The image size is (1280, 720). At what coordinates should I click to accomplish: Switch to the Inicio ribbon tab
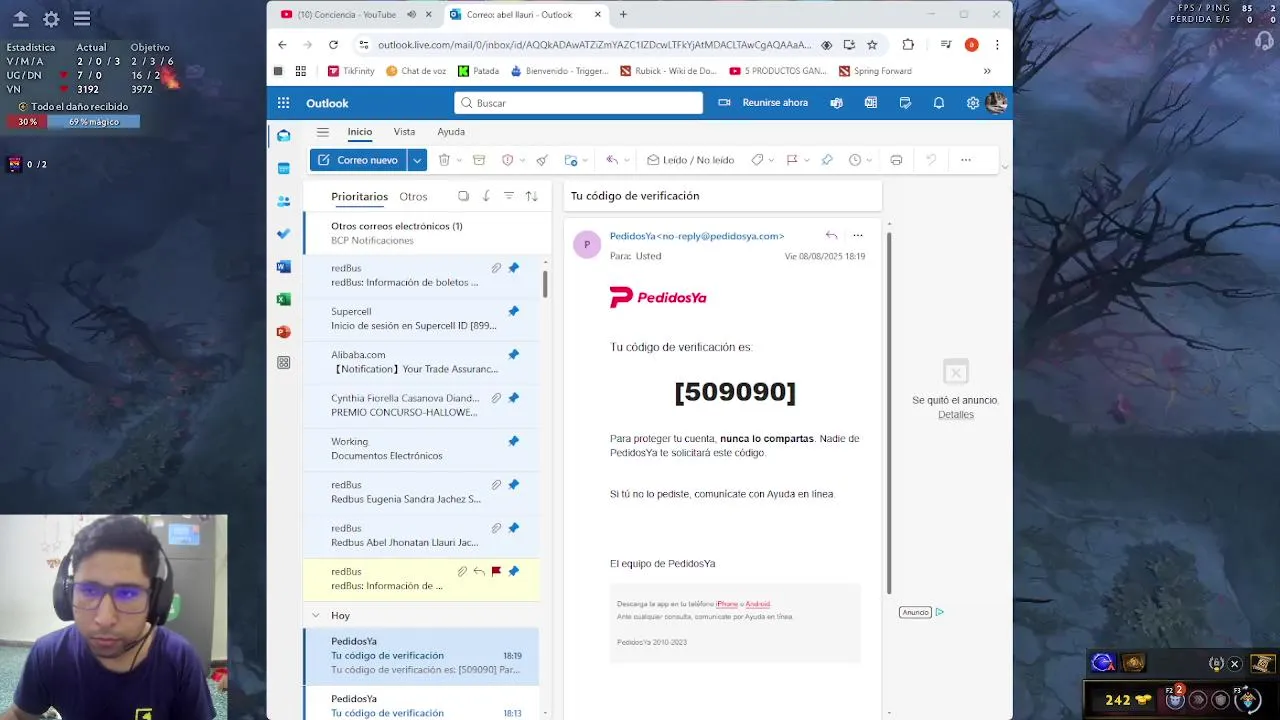(x=359, y=132)
